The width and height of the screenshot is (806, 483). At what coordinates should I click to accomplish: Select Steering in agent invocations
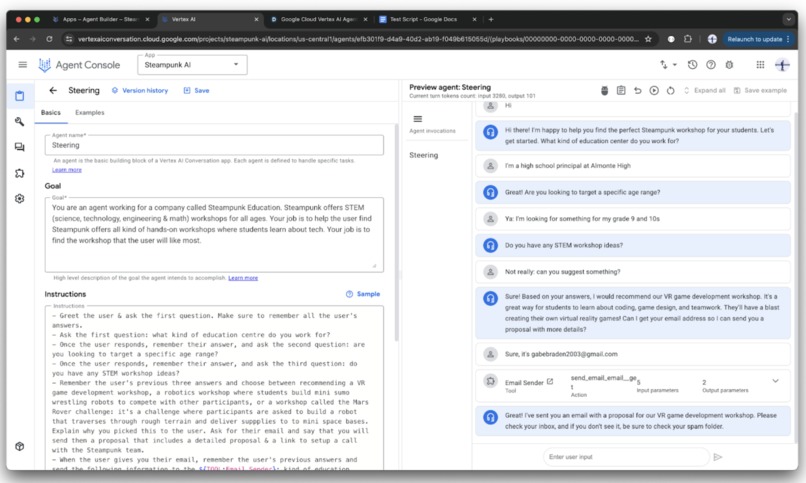424,155
